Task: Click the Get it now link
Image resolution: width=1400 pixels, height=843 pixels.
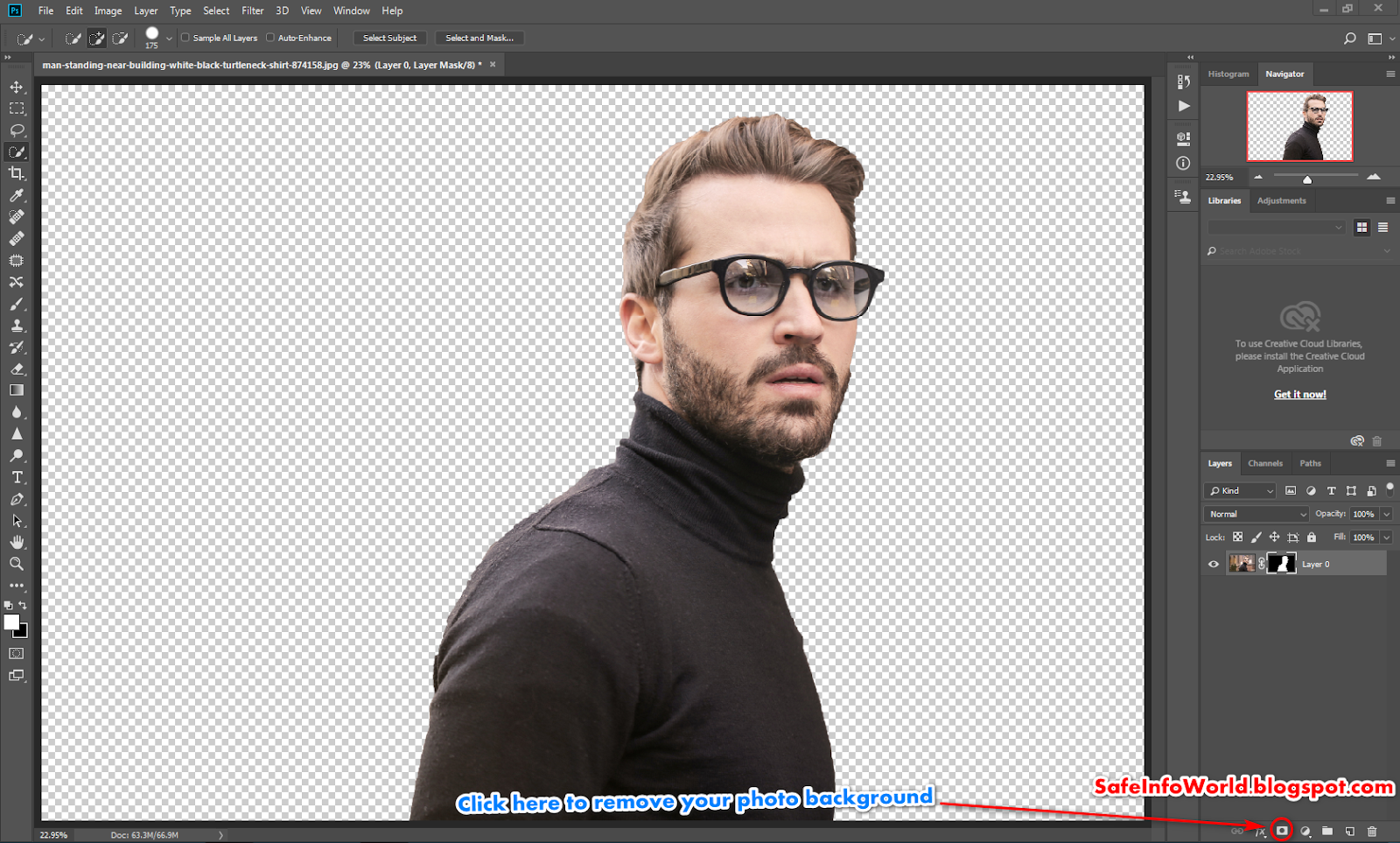Action: 1299,394
